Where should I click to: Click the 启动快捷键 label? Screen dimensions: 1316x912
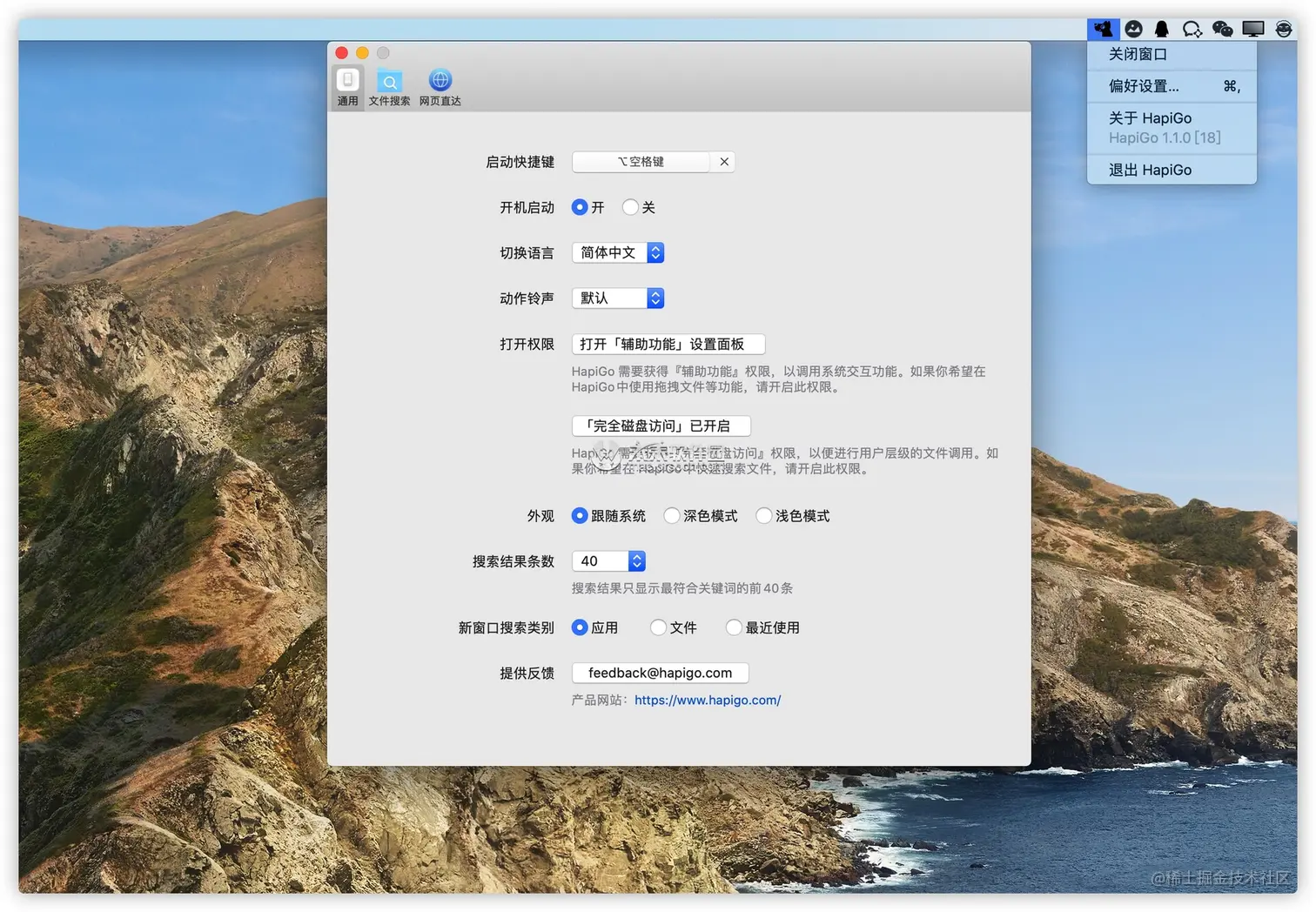click(520, 162)
